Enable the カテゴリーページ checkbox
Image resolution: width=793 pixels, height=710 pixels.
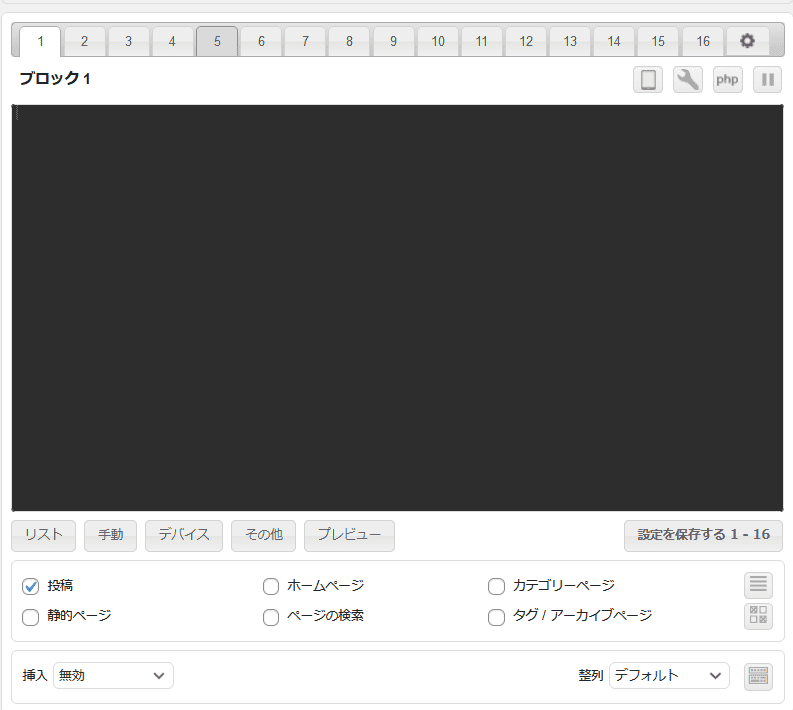pyautogui.click(x=496, y=586)
